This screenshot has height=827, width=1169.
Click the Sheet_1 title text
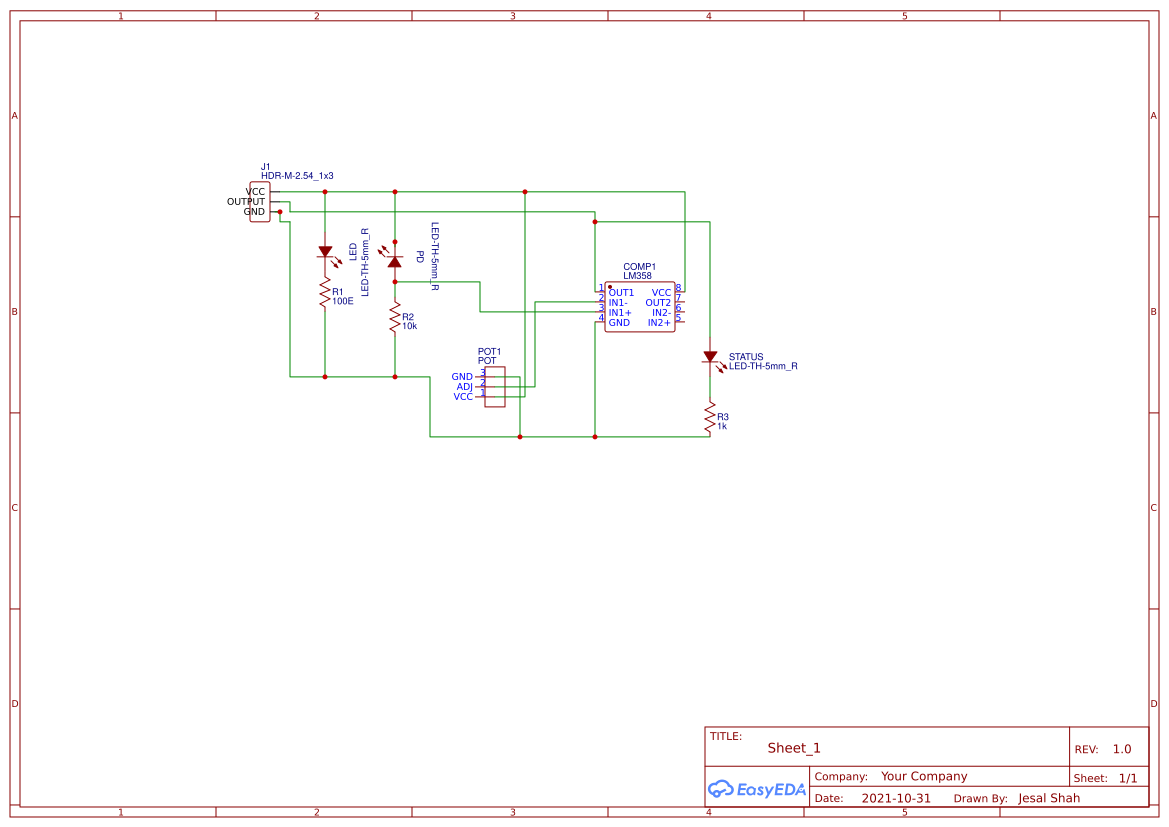coord(792,747)
